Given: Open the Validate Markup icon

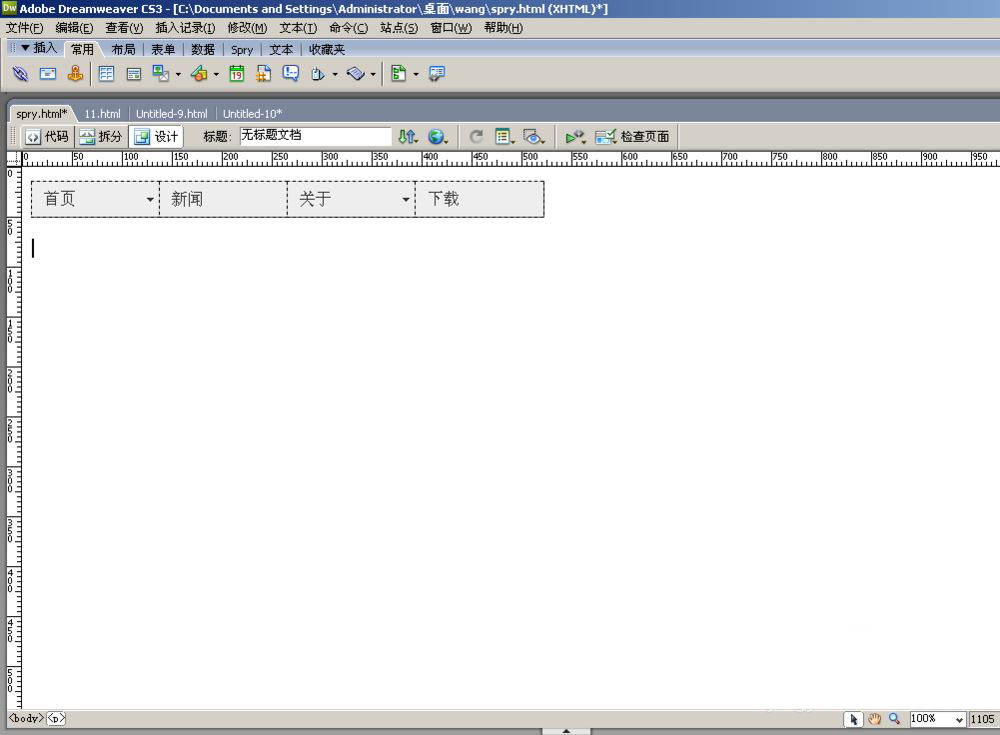Looking at the screenshot, I should 575,137.
